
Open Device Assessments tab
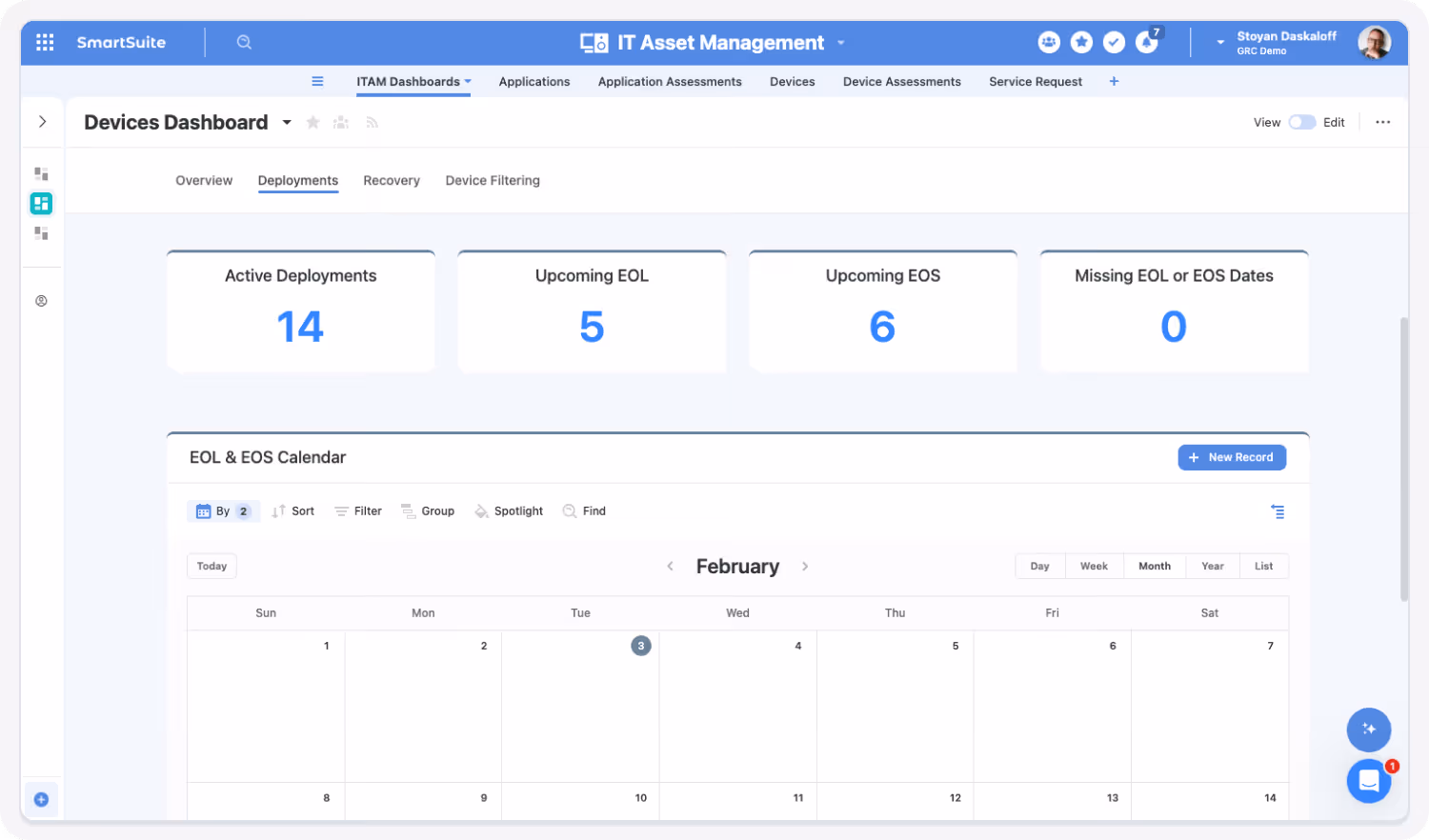click(x=902, y=82)
